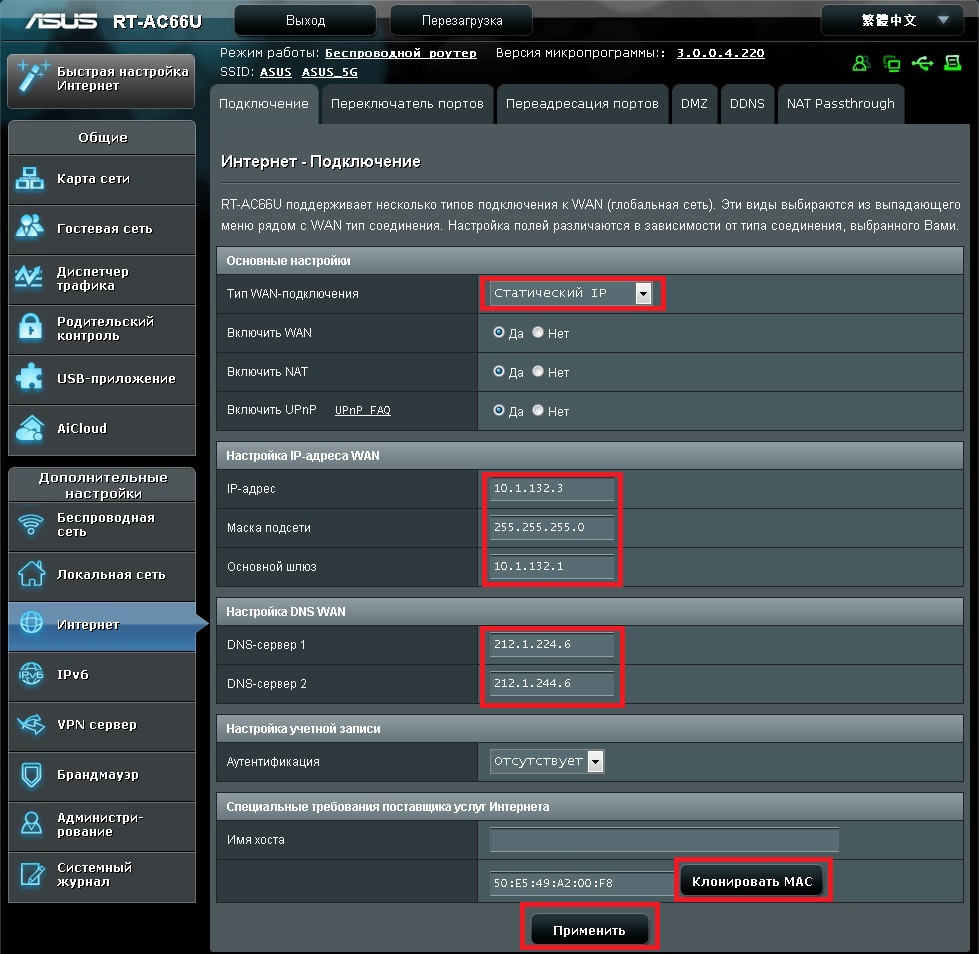Select 'Нет' for Включить WAN
Screen dimensions: 979x954
coord(538,333)
